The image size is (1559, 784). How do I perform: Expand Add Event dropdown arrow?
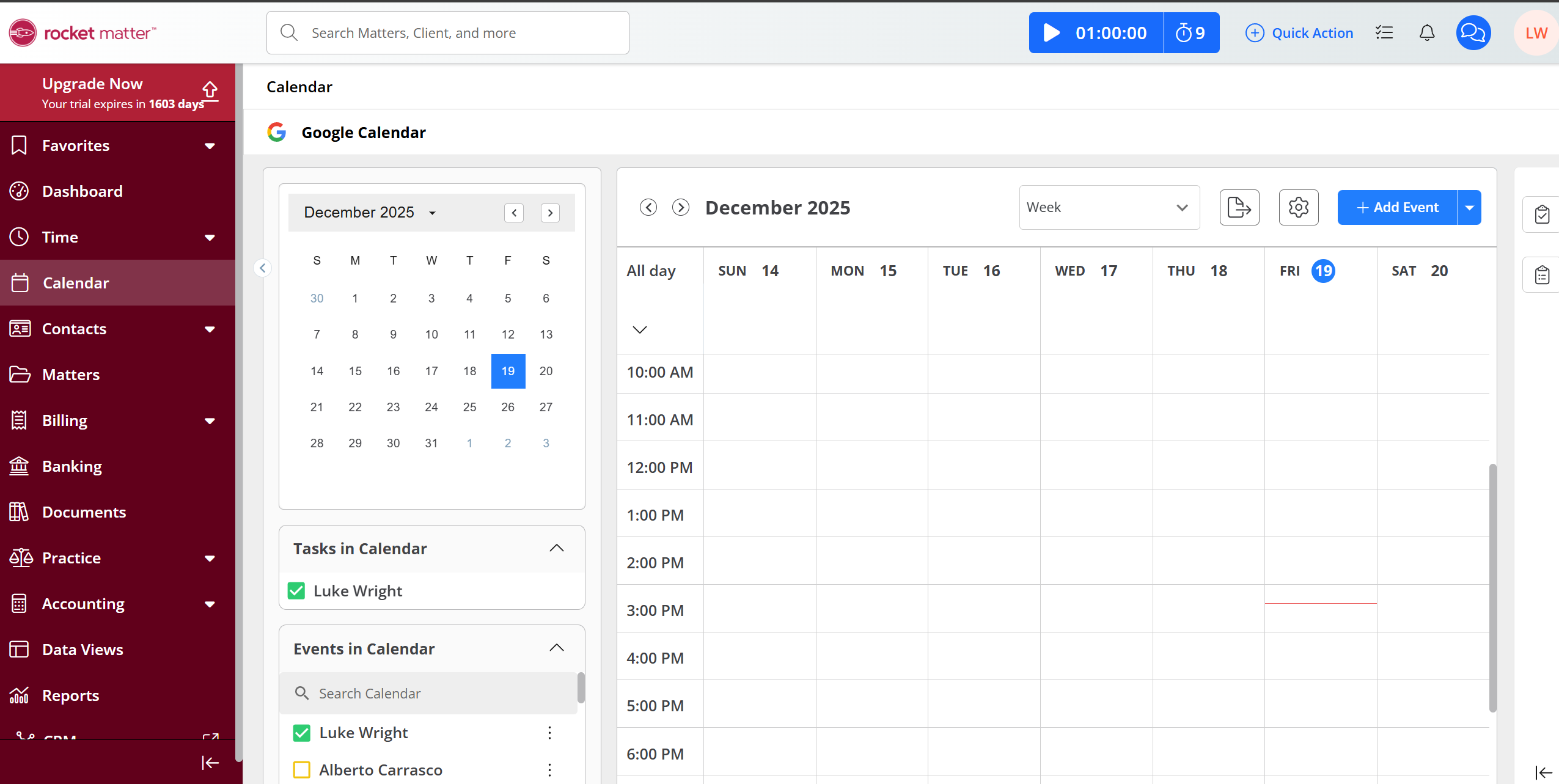pos(1470,208)
